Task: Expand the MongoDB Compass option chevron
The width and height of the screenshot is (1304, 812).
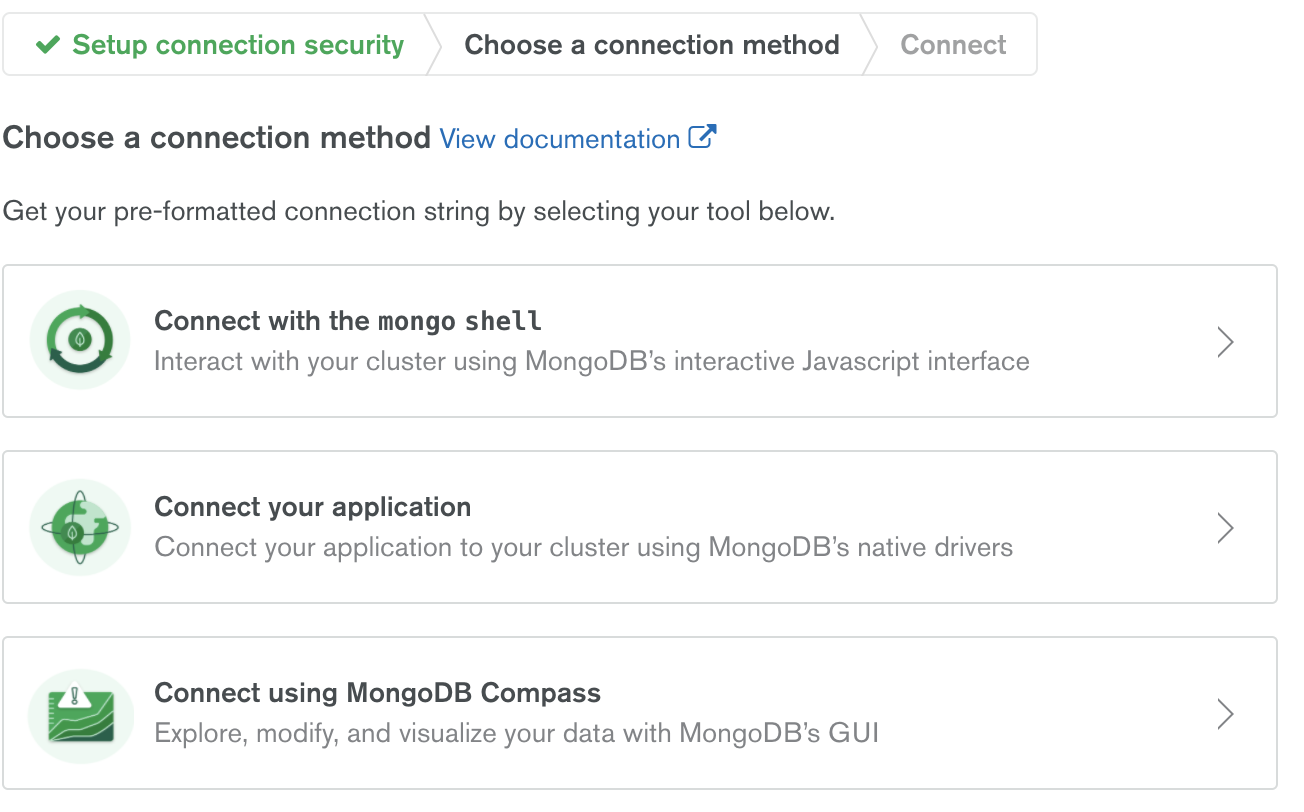Action: [1225, 714]
